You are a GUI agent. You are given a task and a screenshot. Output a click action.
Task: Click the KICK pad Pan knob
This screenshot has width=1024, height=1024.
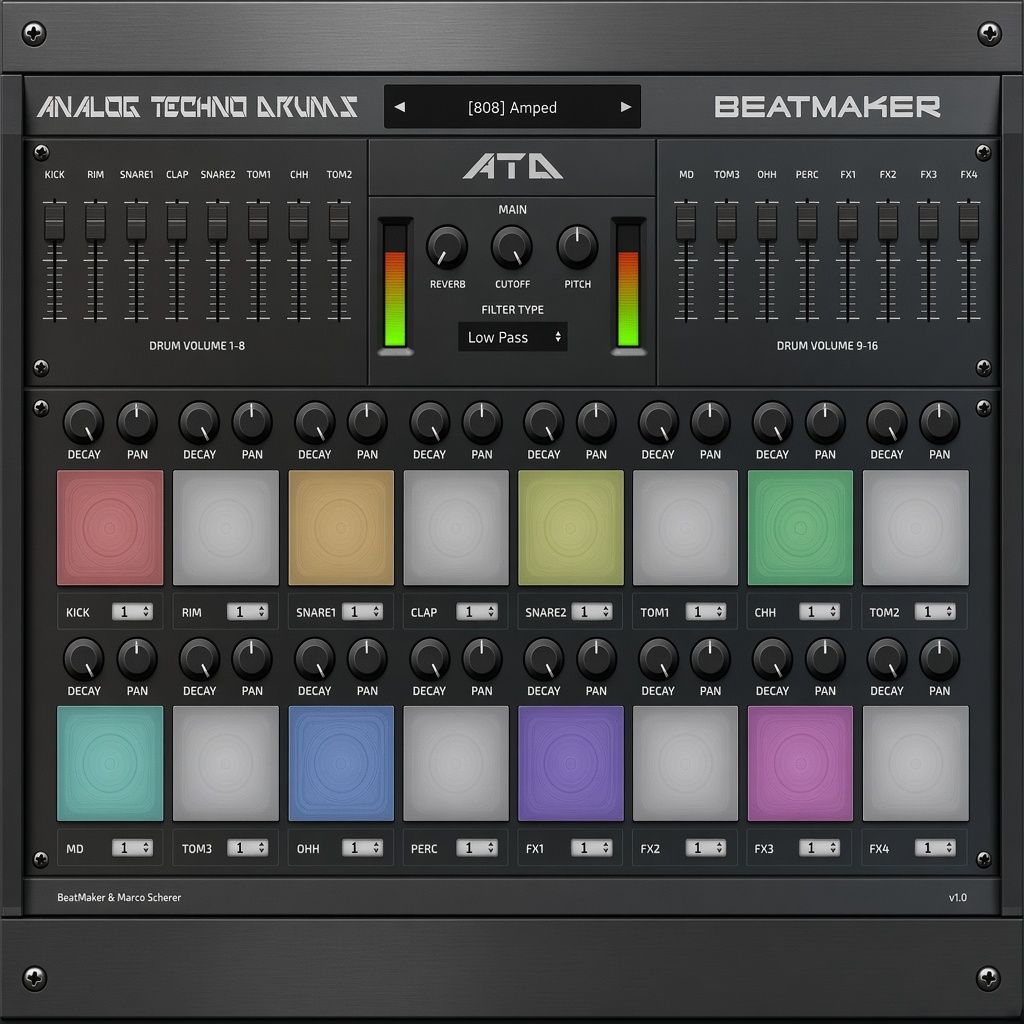[136, 423]
